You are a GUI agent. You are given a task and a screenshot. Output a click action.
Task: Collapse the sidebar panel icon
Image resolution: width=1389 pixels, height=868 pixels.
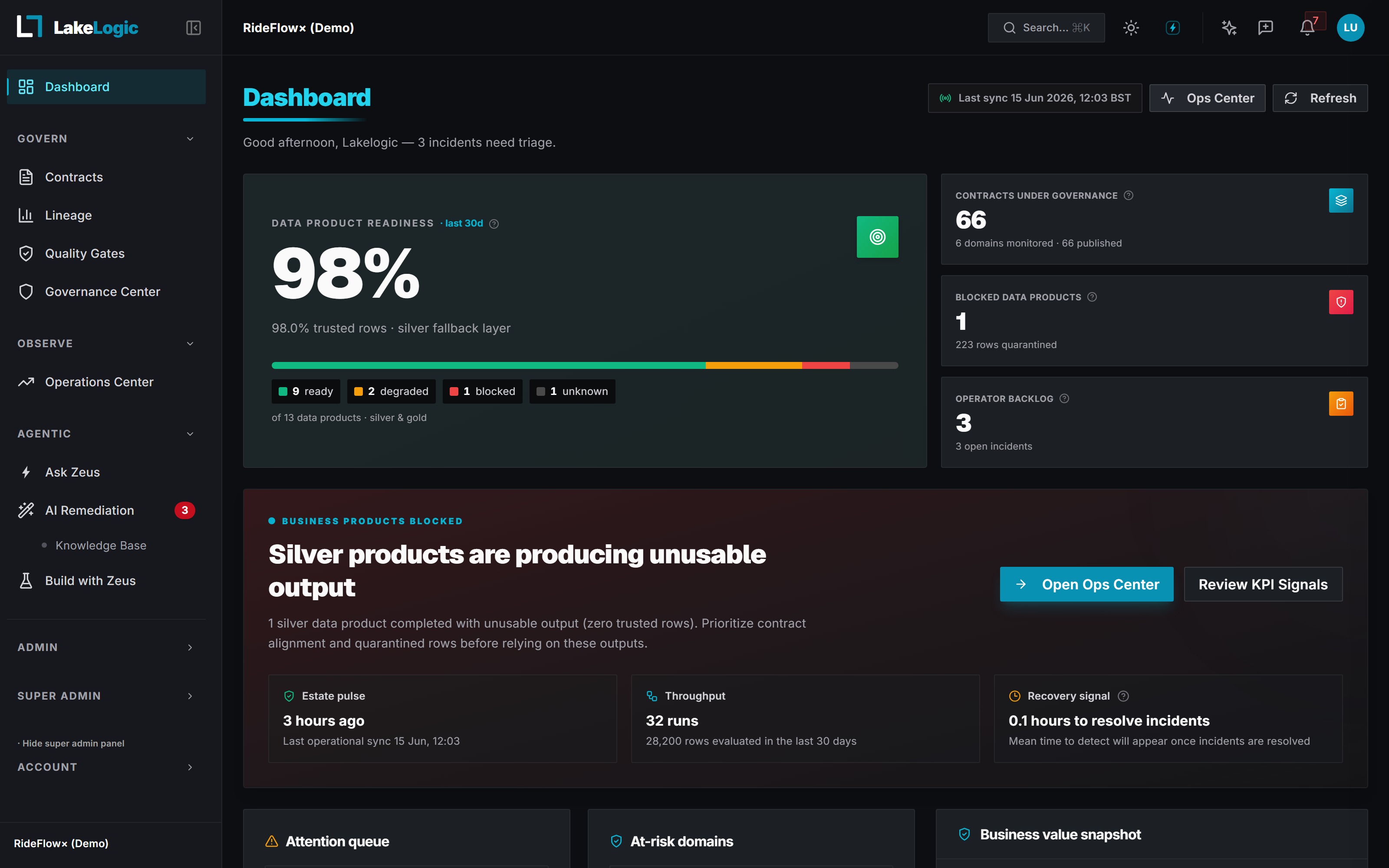click(194, 27)
